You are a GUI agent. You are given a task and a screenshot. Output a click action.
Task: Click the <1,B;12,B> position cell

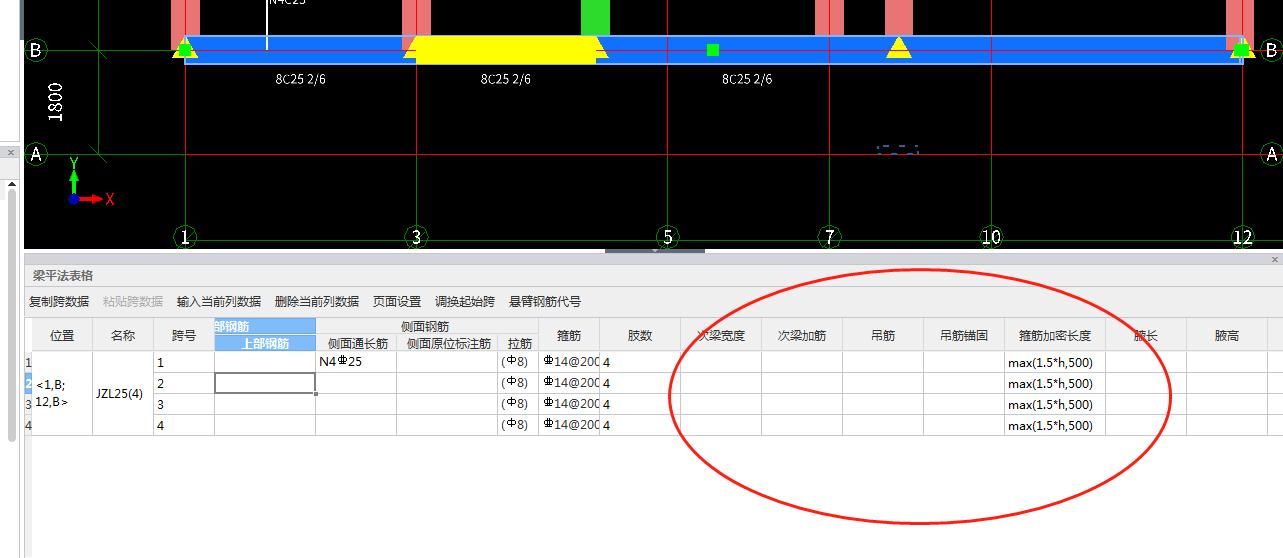[x=62, y=393]
